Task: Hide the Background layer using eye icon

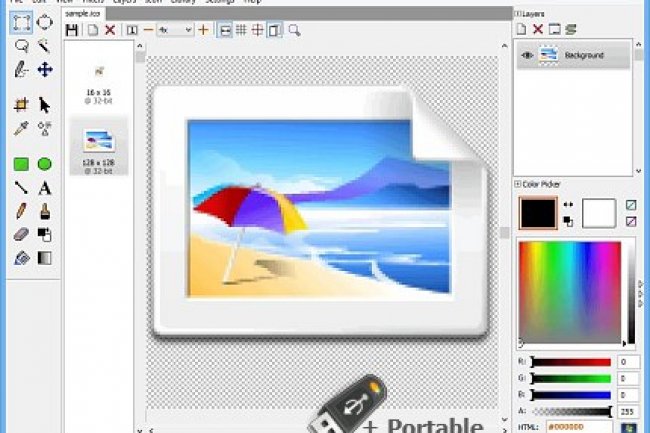Action: [527, 56]
